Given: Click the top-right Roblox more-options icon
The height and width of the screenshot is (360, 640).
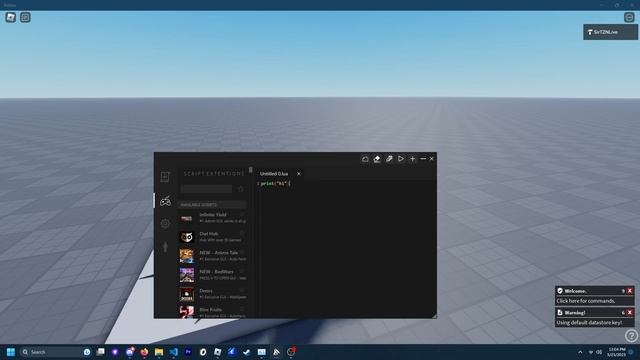Looking at the screenshot, I should (x=629, y=17).
